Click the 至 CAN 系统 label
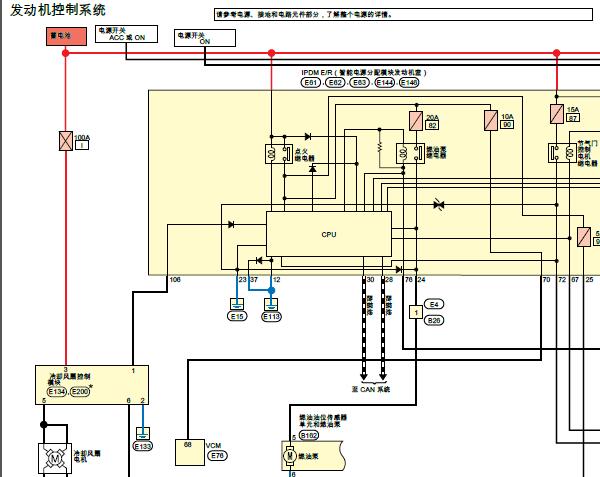The image size is (600, 477). [371, 389]
